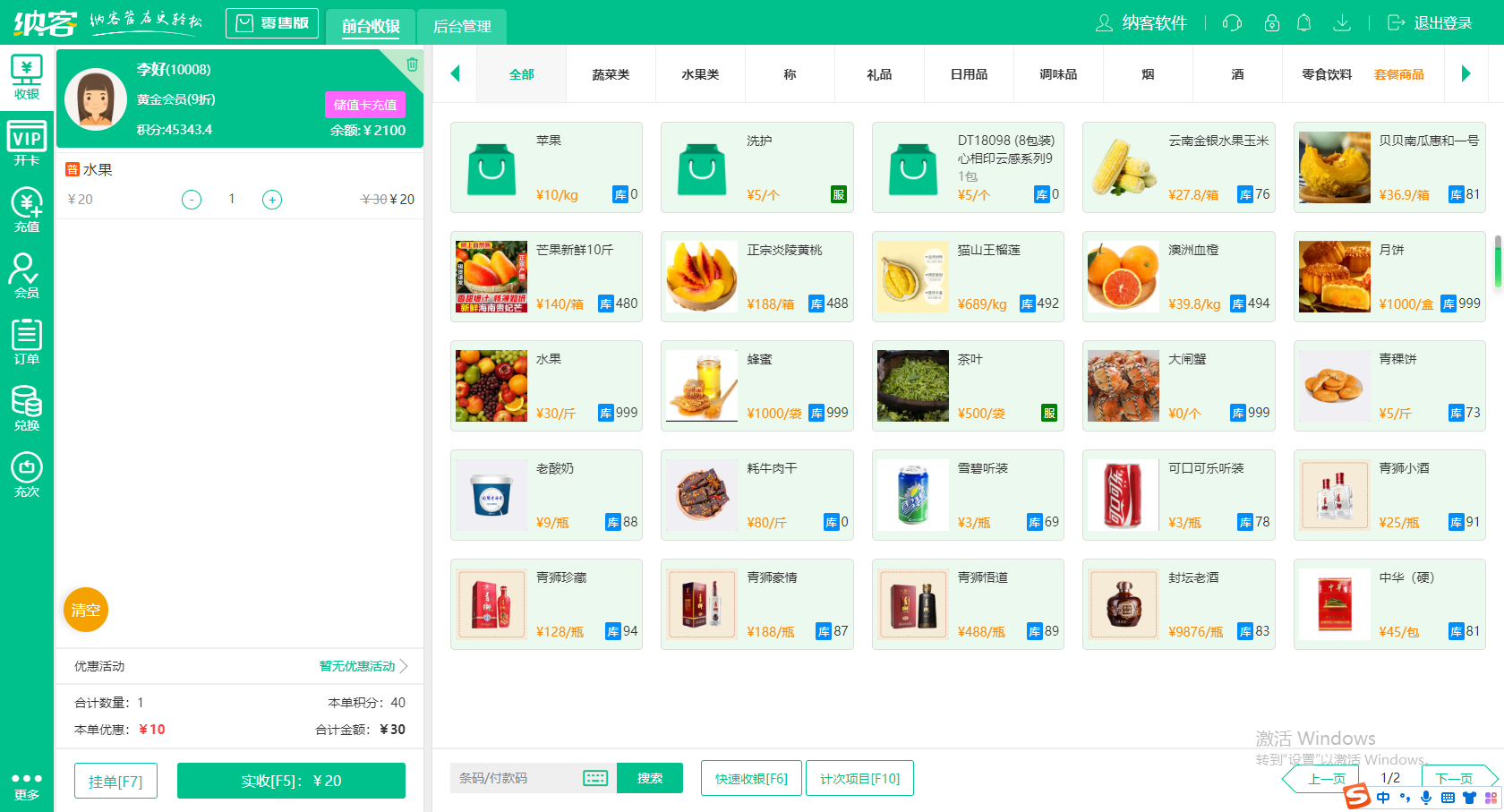This screenshot has width=1504, height=812.
Task: Click the customer service headset icon
Action: (x=1233, y=23)
